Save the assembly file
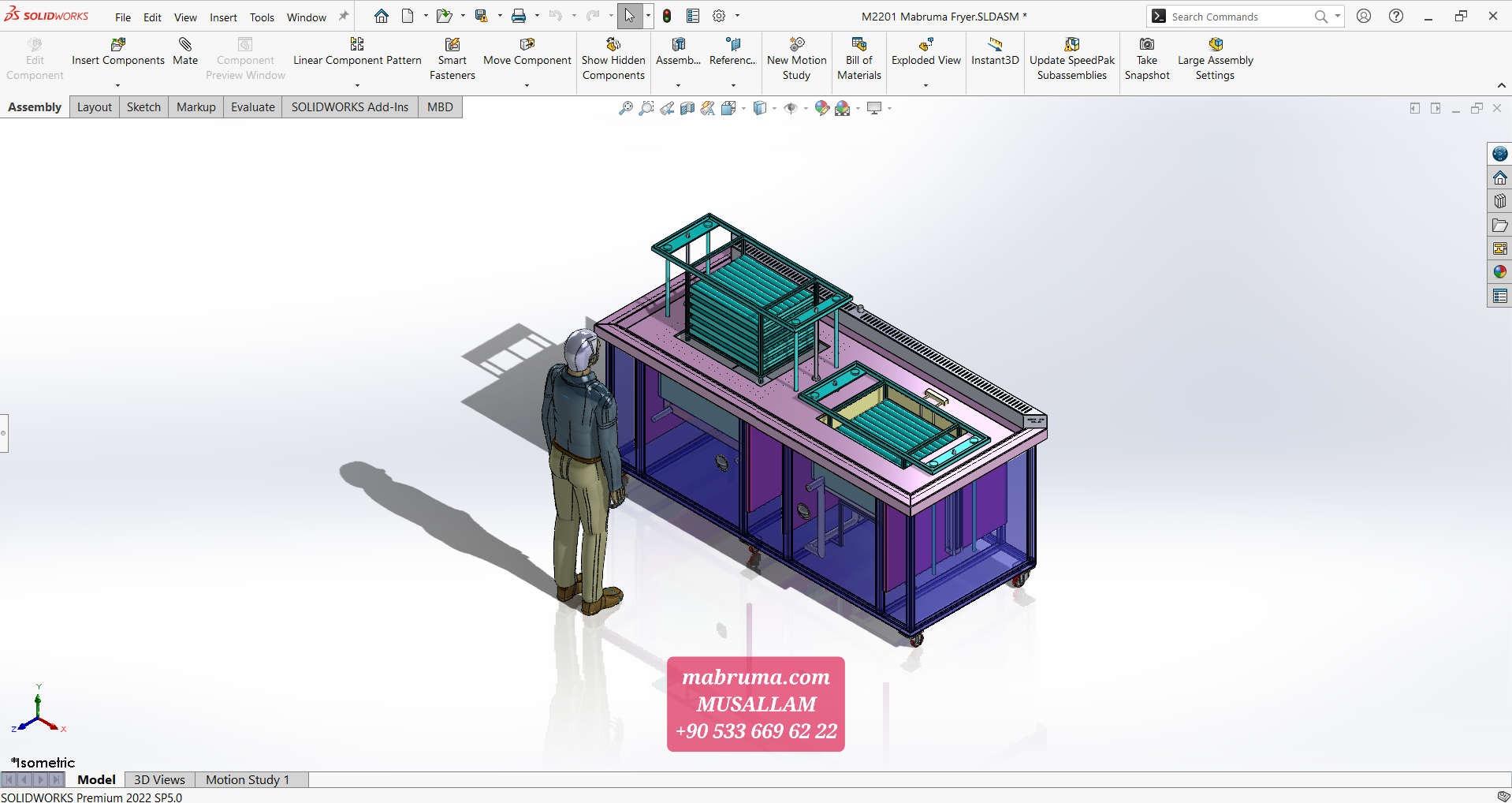1512x803 pixels. 481,16
